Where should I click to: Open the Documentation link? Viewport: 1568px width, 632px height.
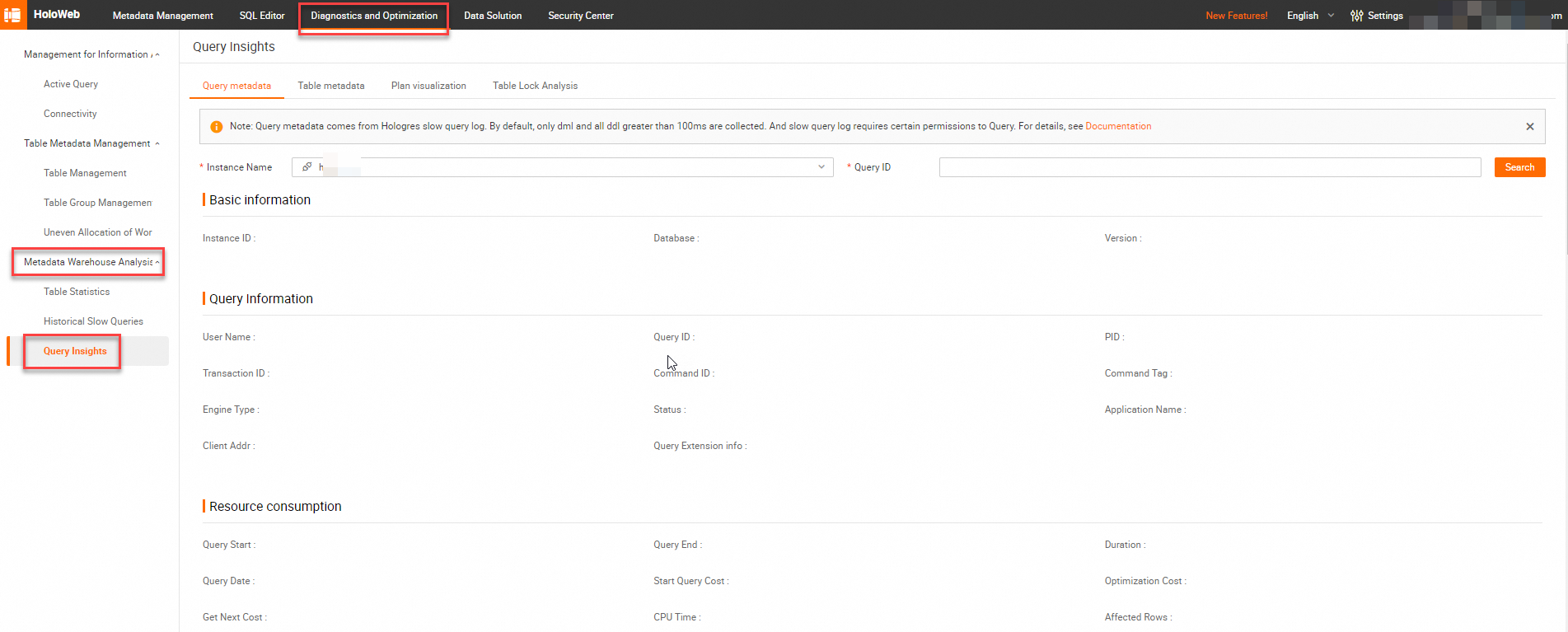1118,127
